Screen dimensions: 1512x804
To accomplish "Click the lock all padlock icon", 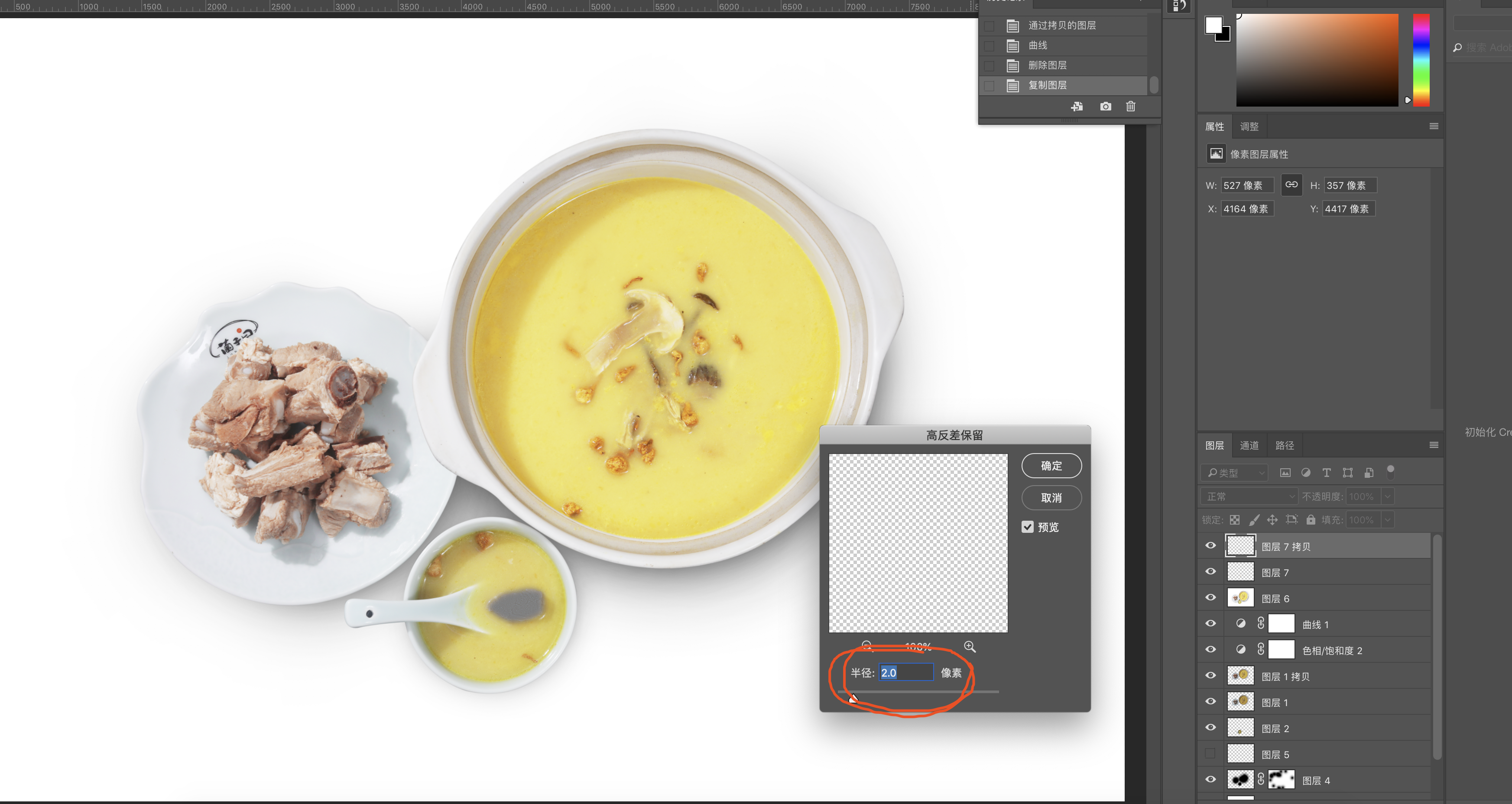I will pos(1311,519).
